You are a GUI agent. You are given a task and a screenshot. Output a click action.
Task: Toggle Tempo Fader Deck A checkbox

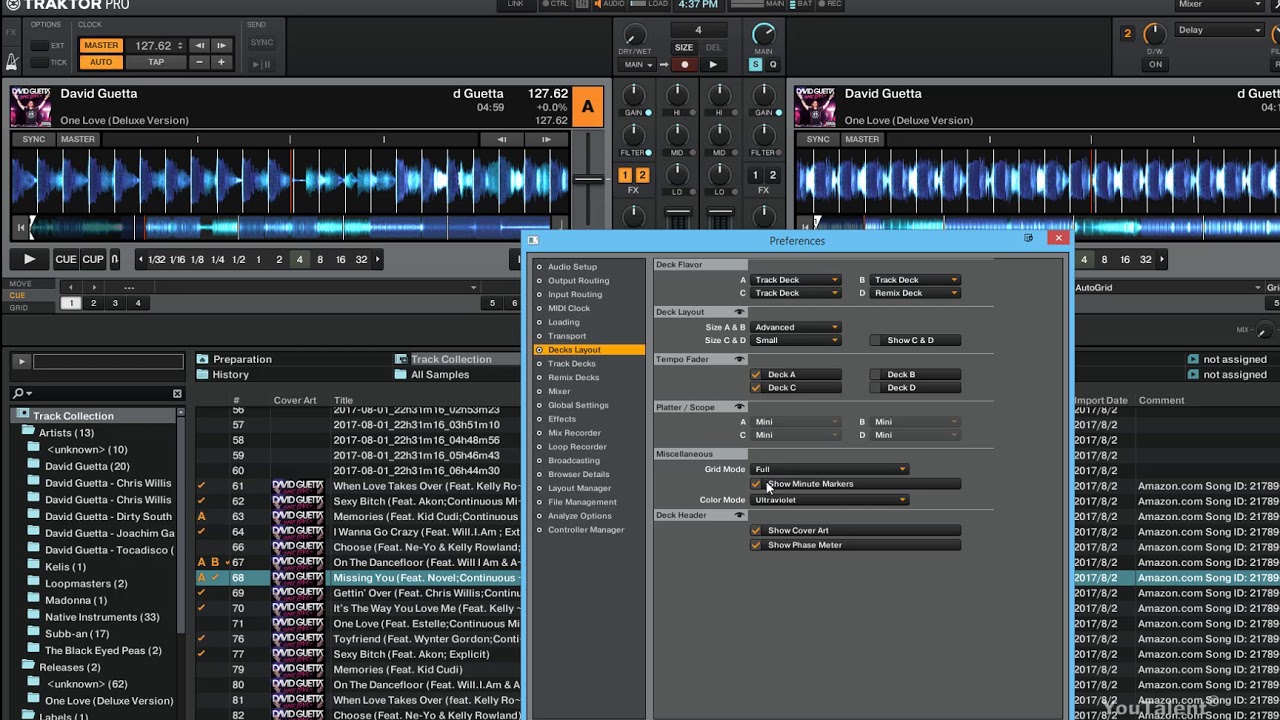coord(756,375)
